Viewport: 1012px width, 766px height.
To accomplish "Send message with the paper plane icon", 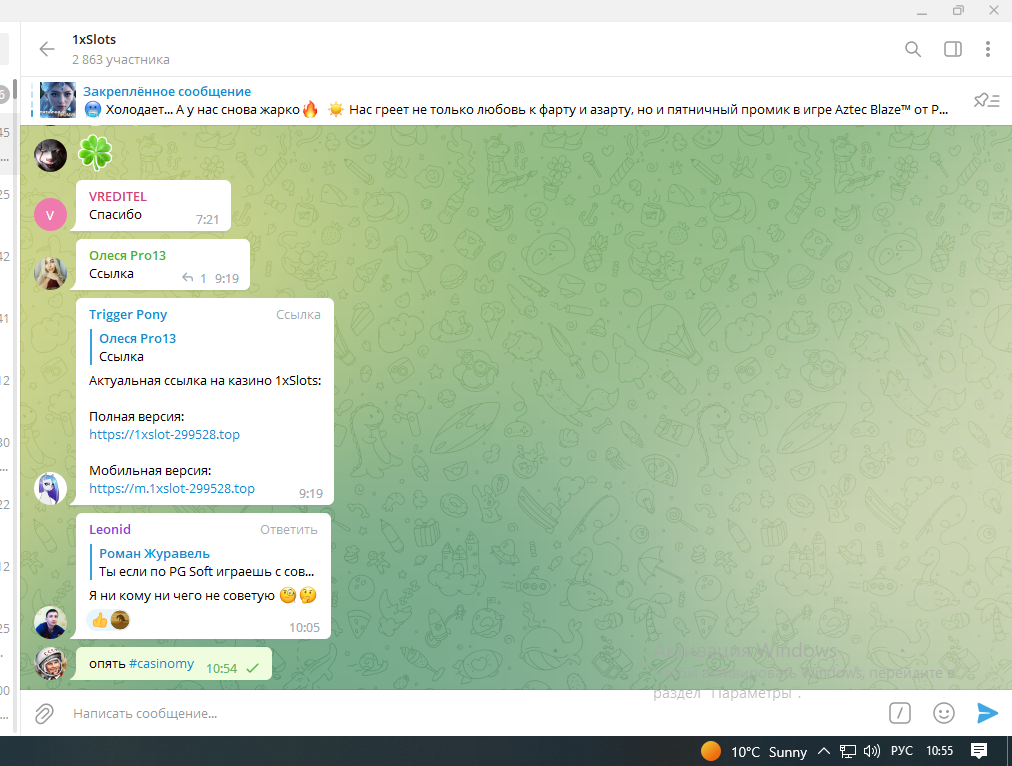I will (987, 713).
